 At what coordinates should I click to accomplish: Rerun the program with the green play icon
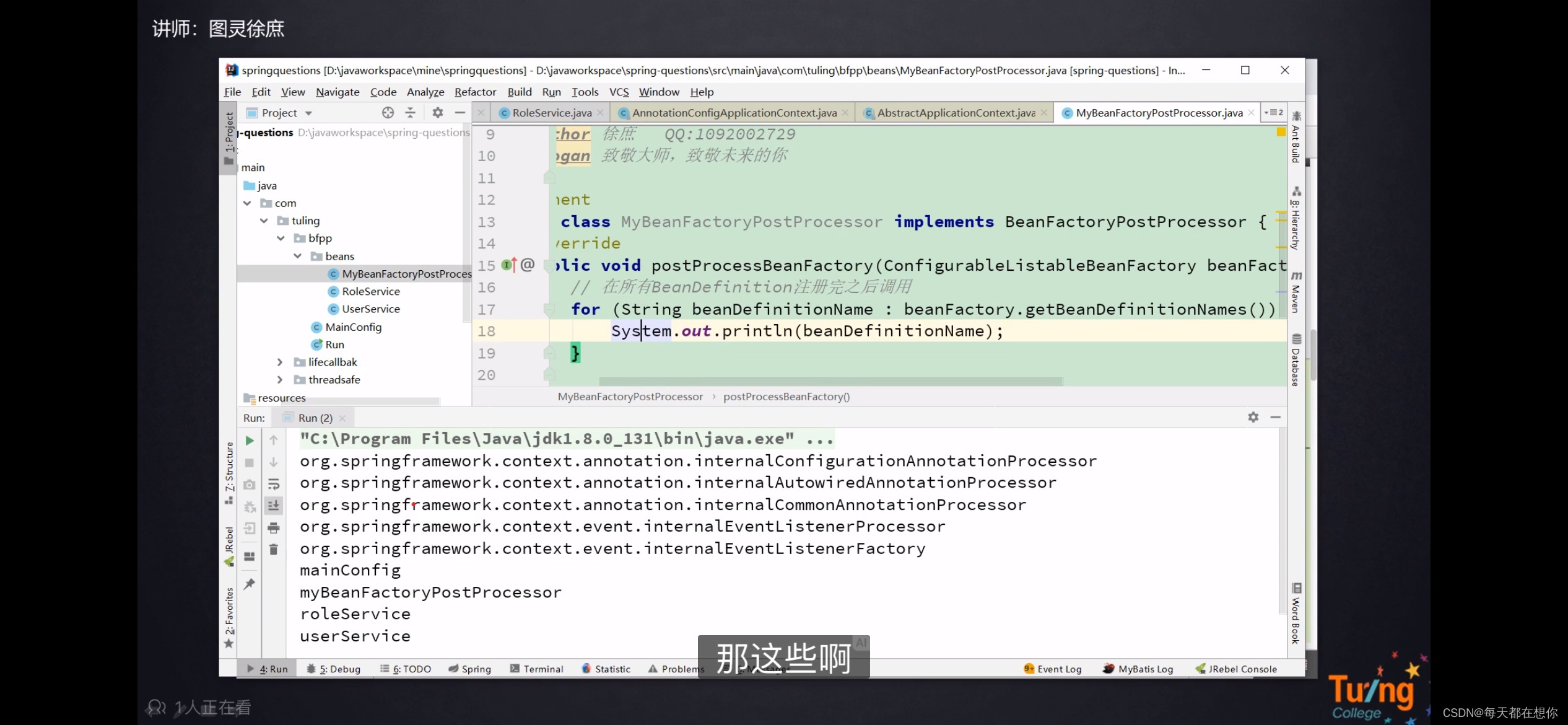(x=250, y=441)
